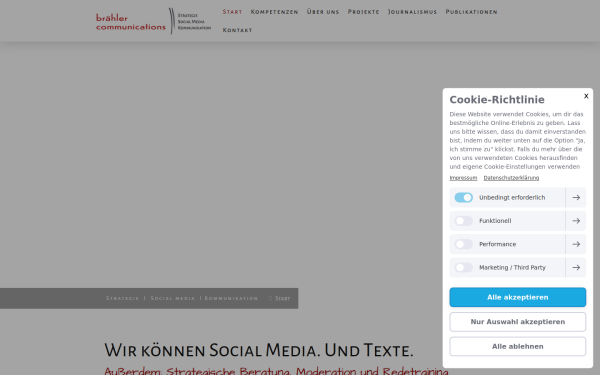Click the Marketing / Third Party label
Viewport: 600px width, 375px height.
(x=512, y=267)
